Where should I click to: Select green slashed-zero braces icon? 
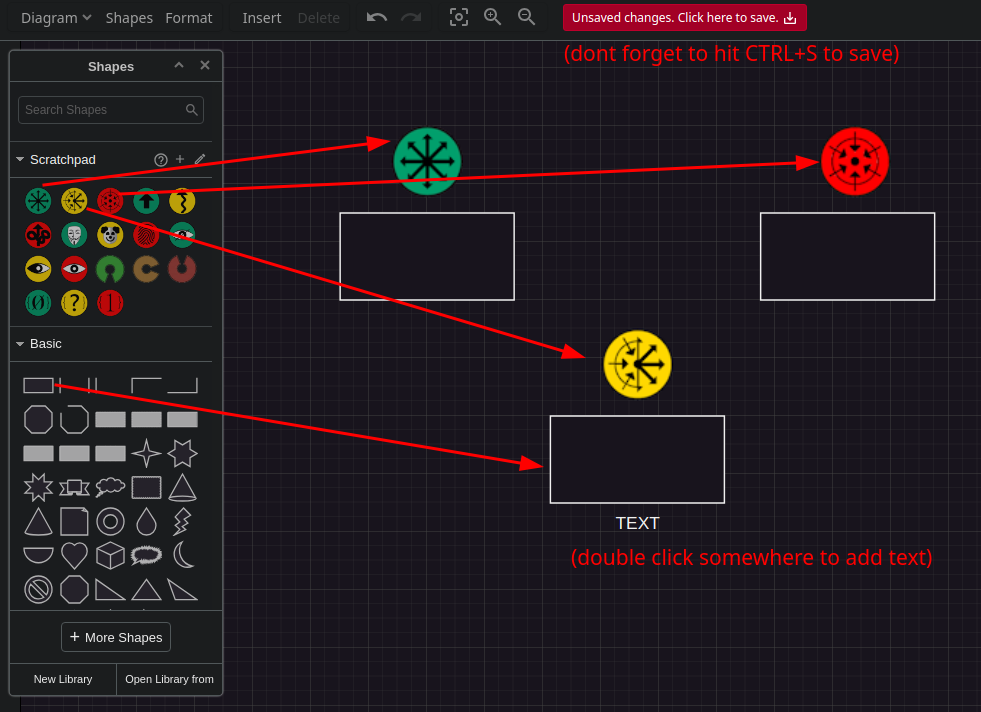tap(38, 303)
